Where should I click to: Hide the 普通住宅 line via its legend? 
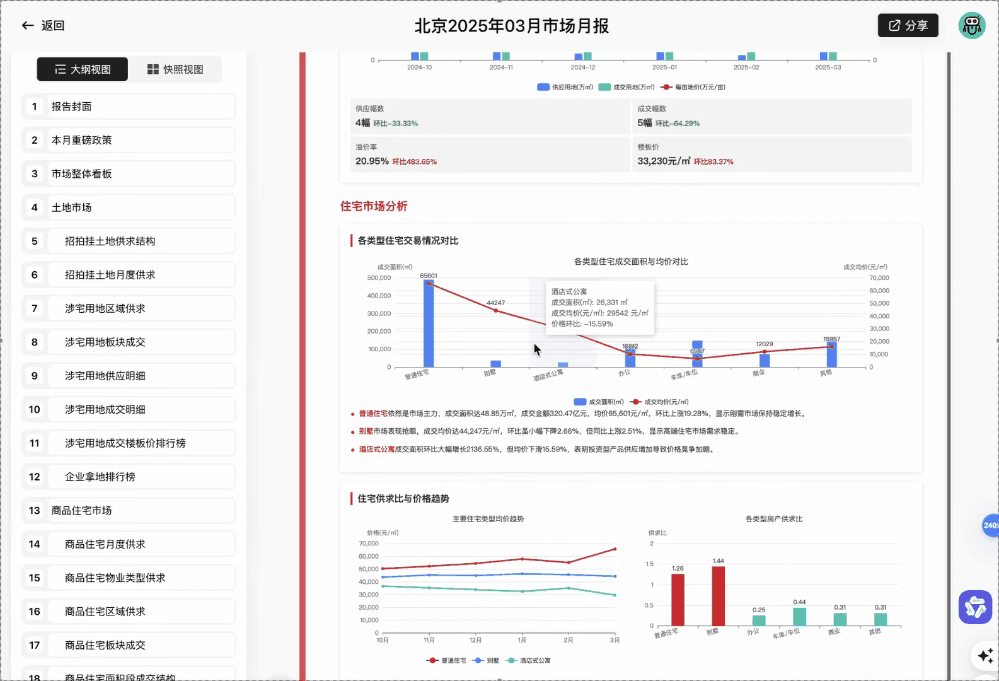447,660
